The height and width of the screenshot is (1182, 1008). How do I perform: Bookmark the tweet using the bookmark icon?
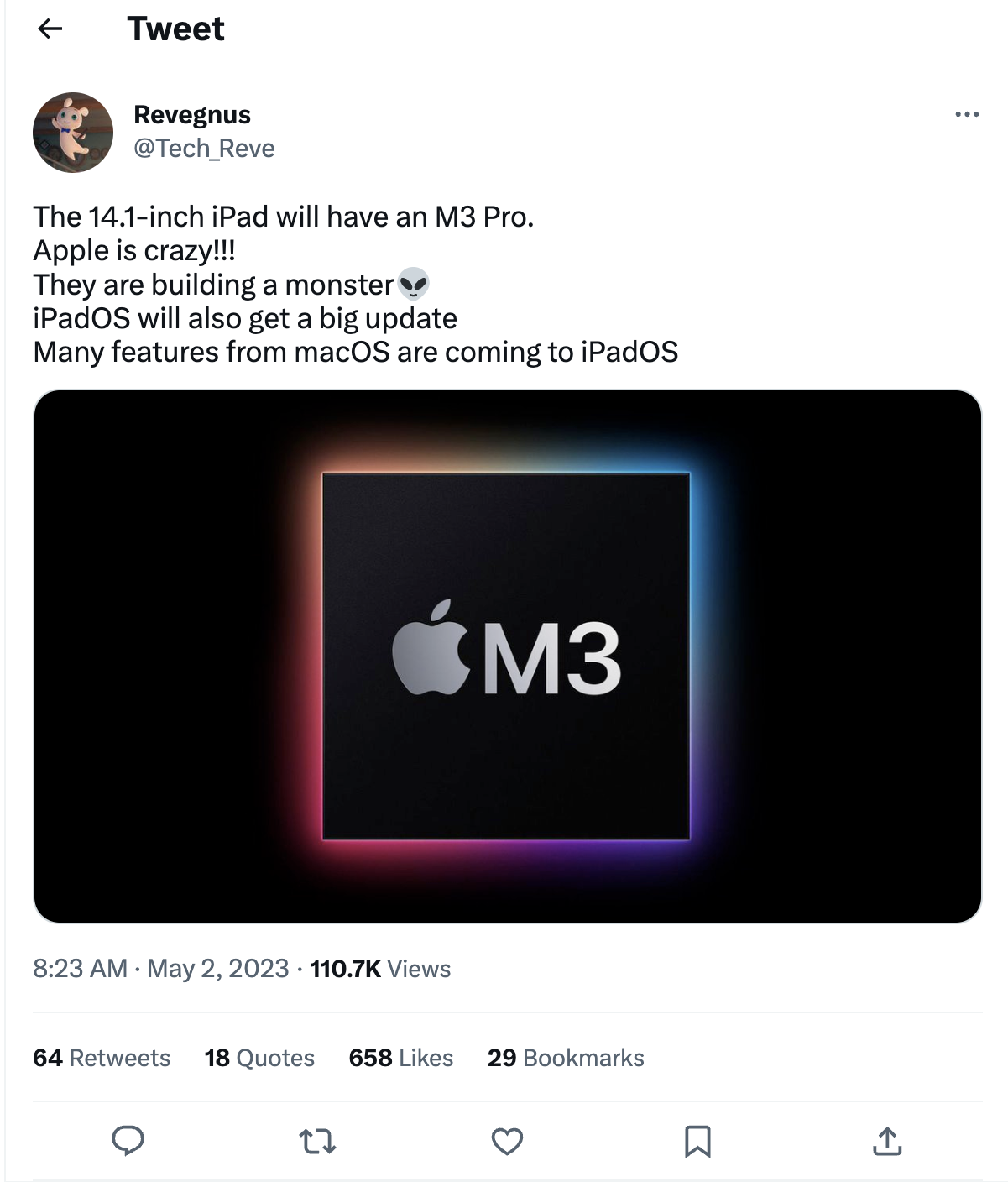[x=698, y=1142]
